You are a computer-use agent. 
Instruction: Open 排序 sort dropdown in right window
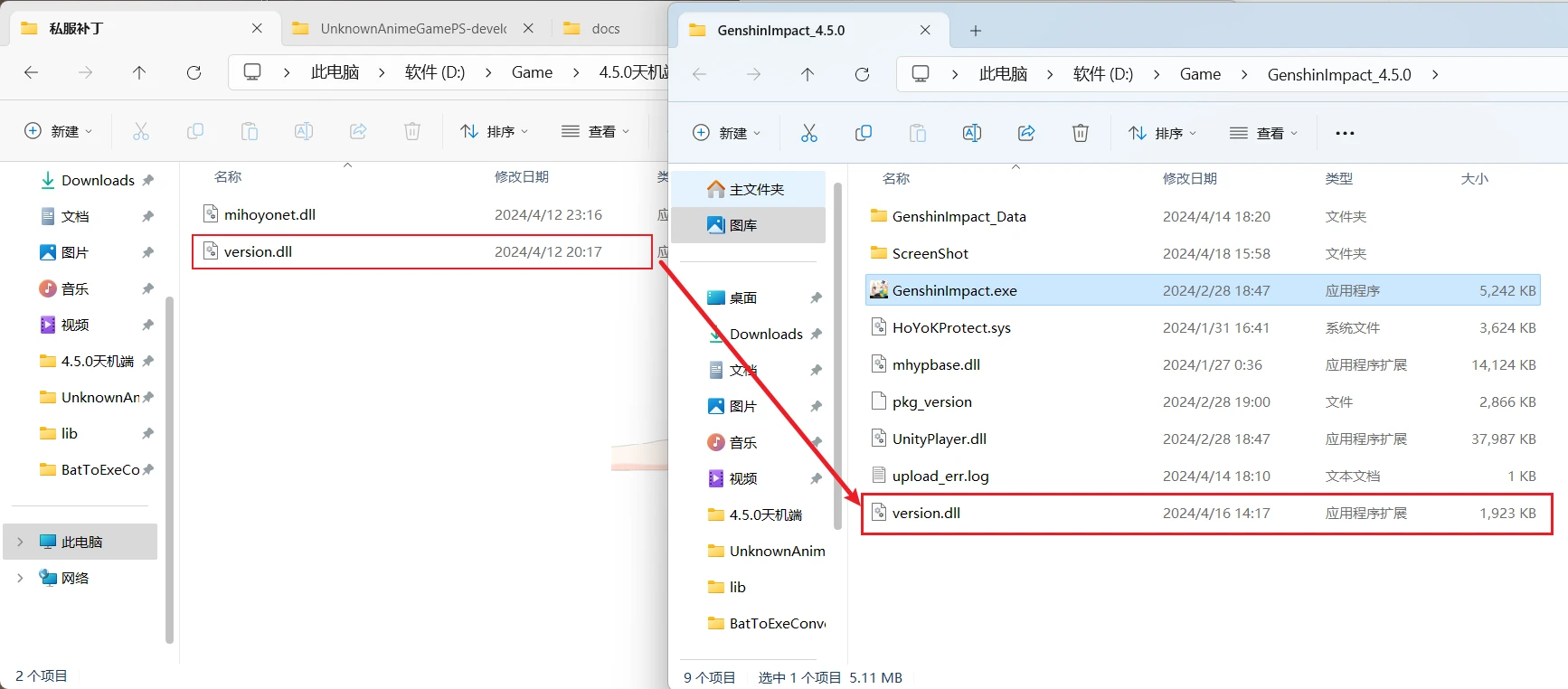[1163, 133]
